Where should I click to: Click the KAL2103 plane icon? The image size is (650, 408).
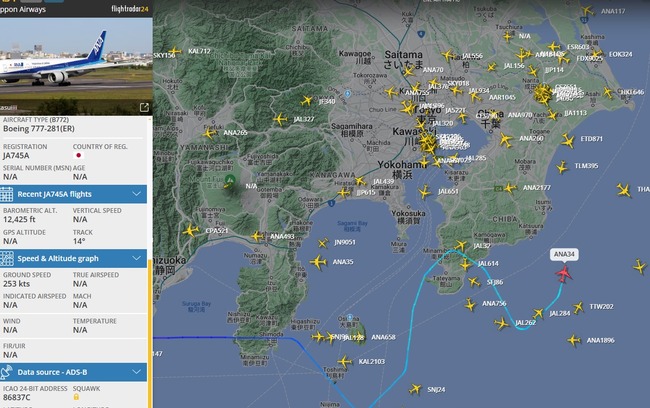point(344,362)
